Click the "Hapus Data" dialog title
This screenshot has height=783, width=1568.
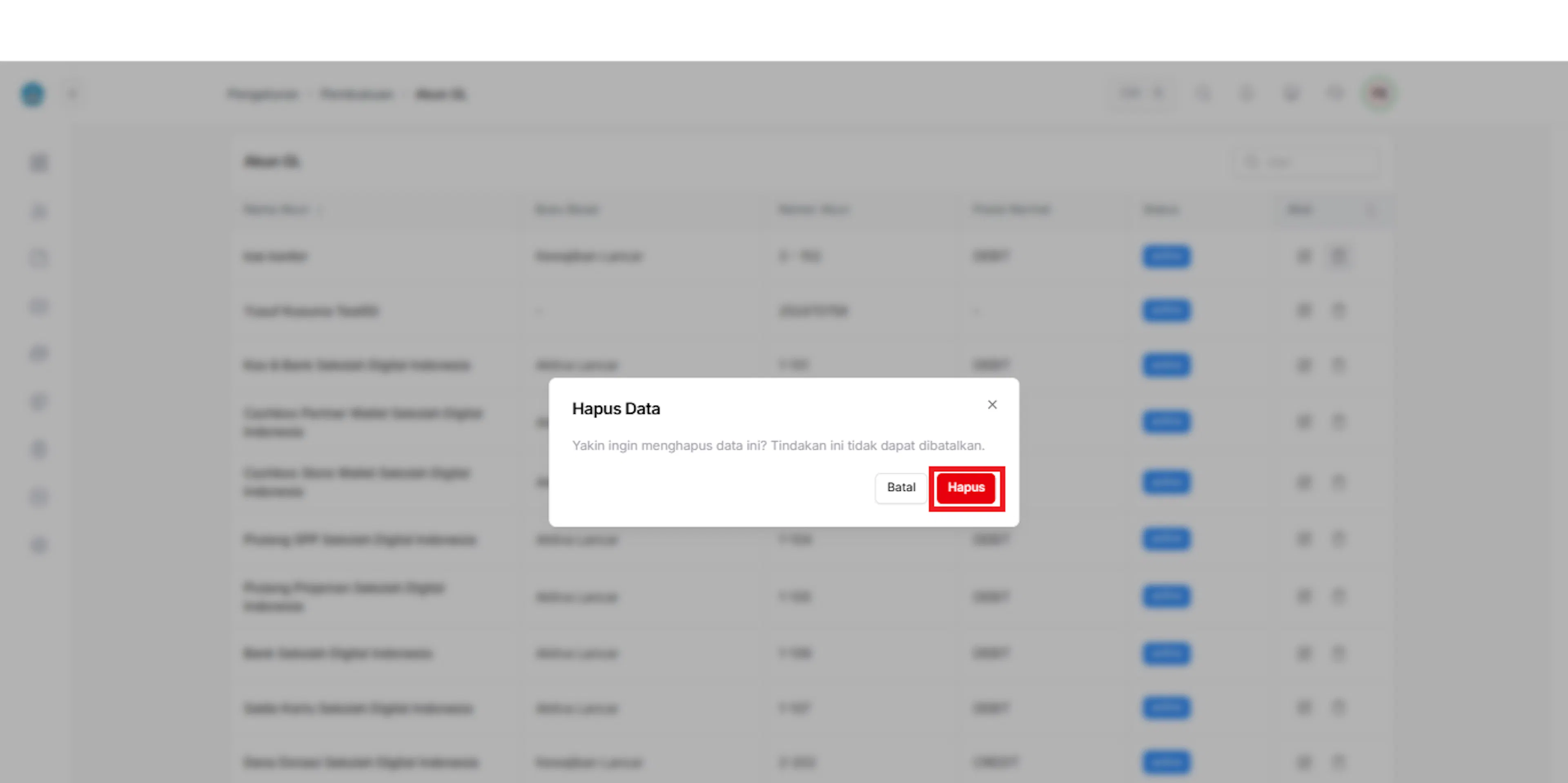click(616, 408)
